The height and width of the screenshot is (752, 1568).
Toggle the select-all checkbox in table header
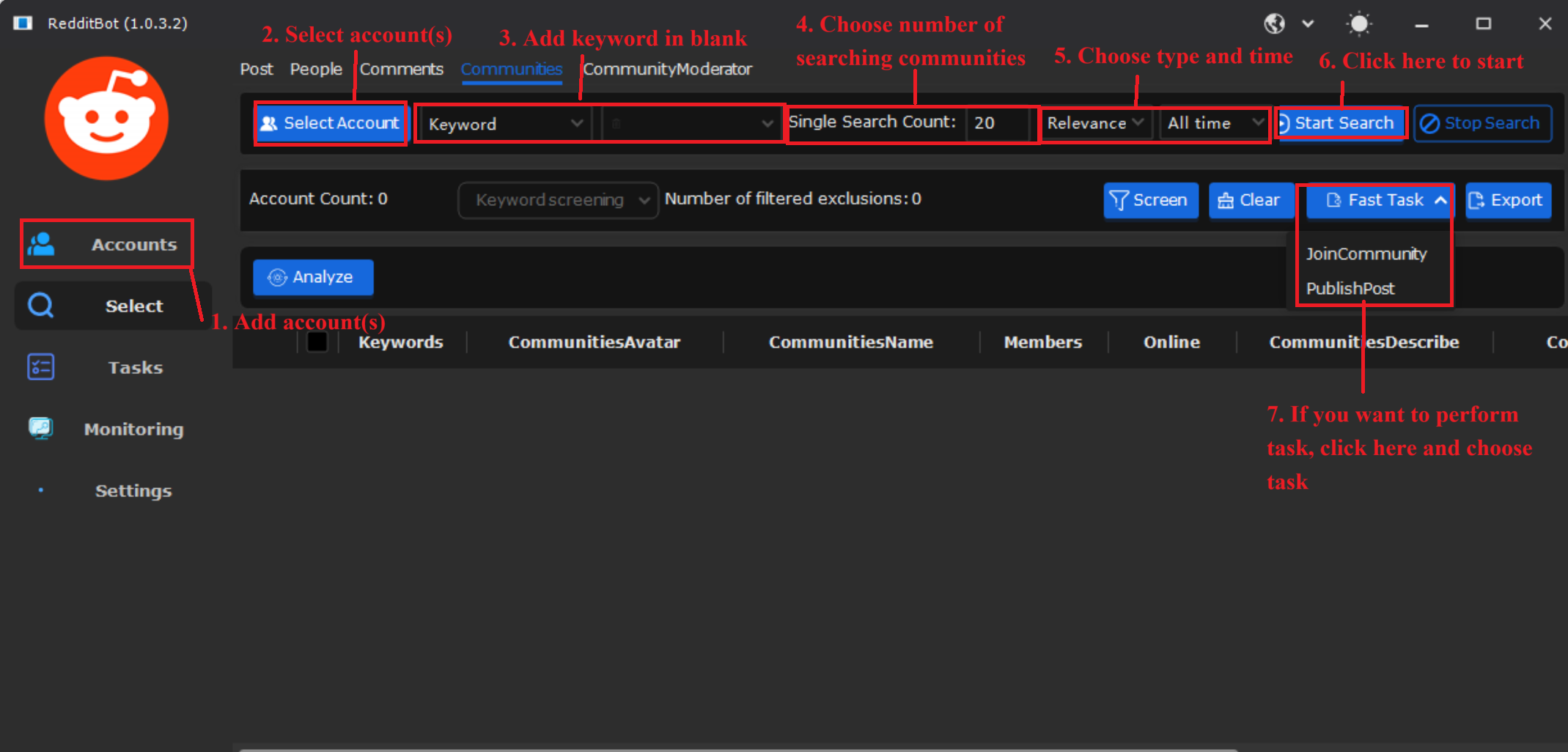pyautogui.click(x=317, y=342)
